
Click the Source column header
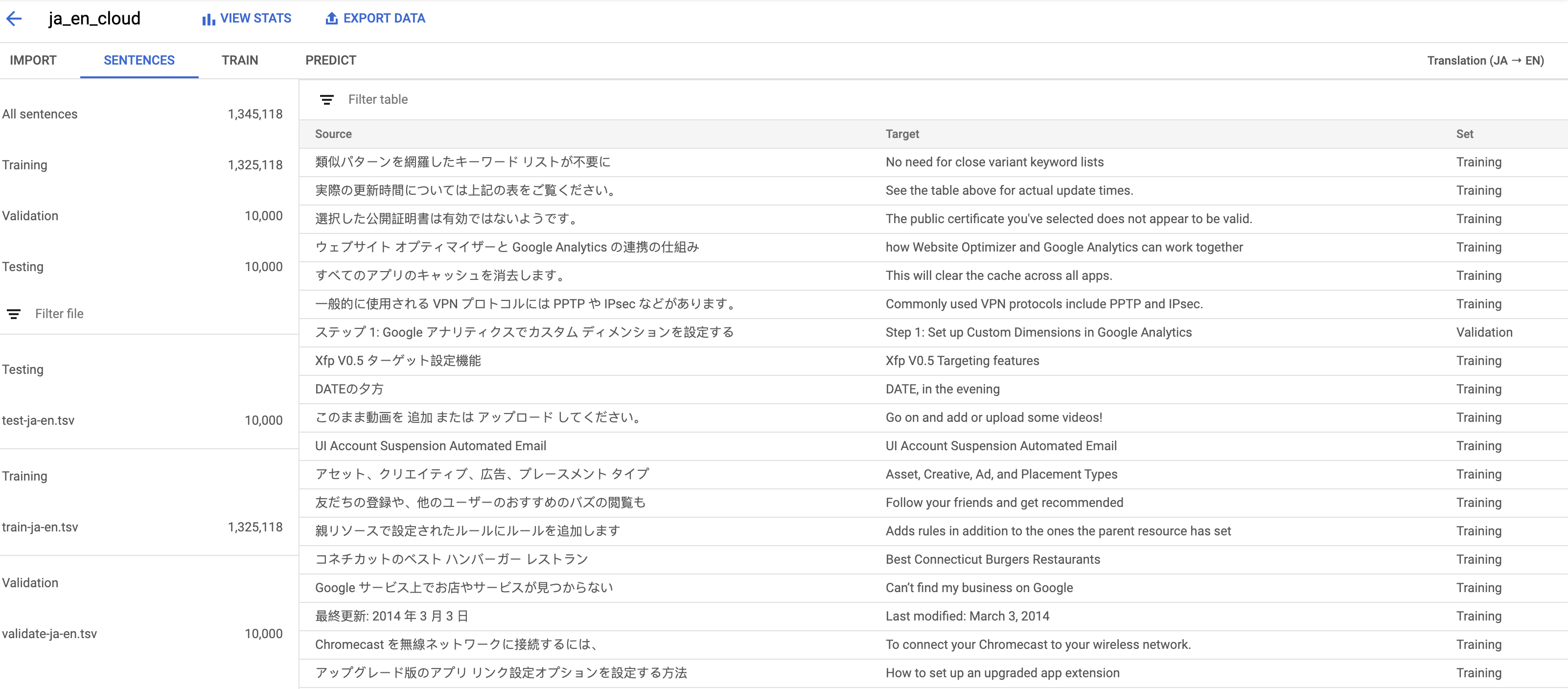(x=333, y=133)
